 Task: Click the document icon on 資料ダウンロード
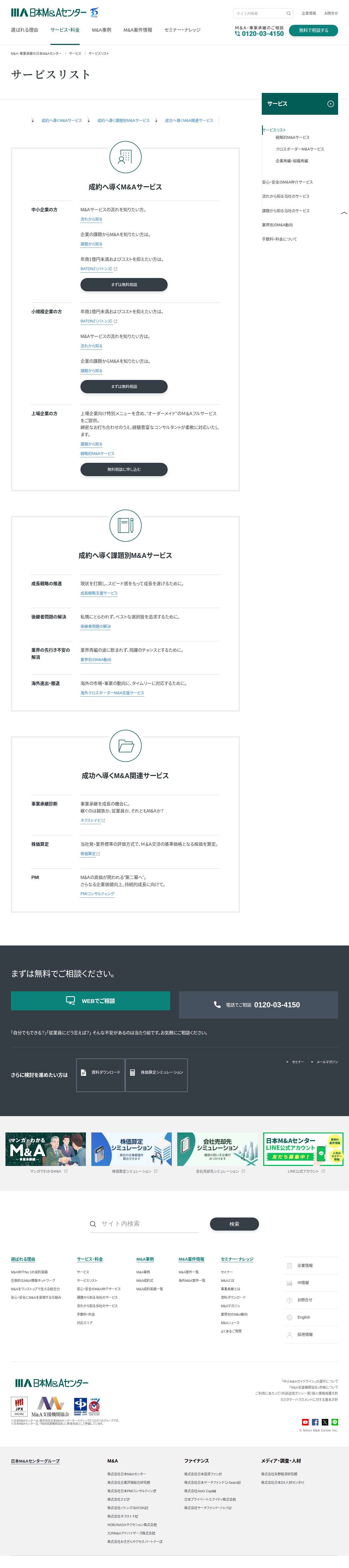pyautogui.click(x=84, y=1072)
